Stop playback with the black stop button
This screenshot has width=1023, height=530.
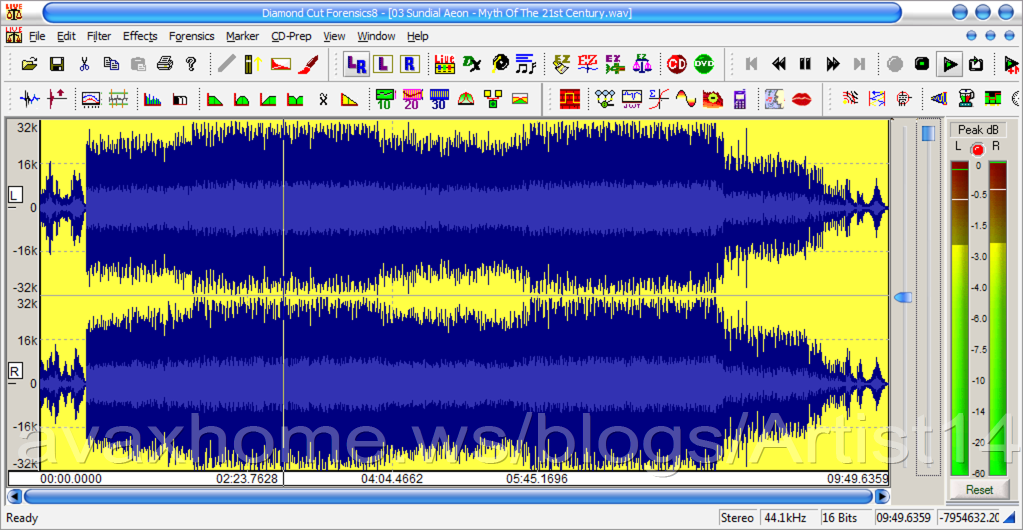pyautogui.click(x=922, y=64)
